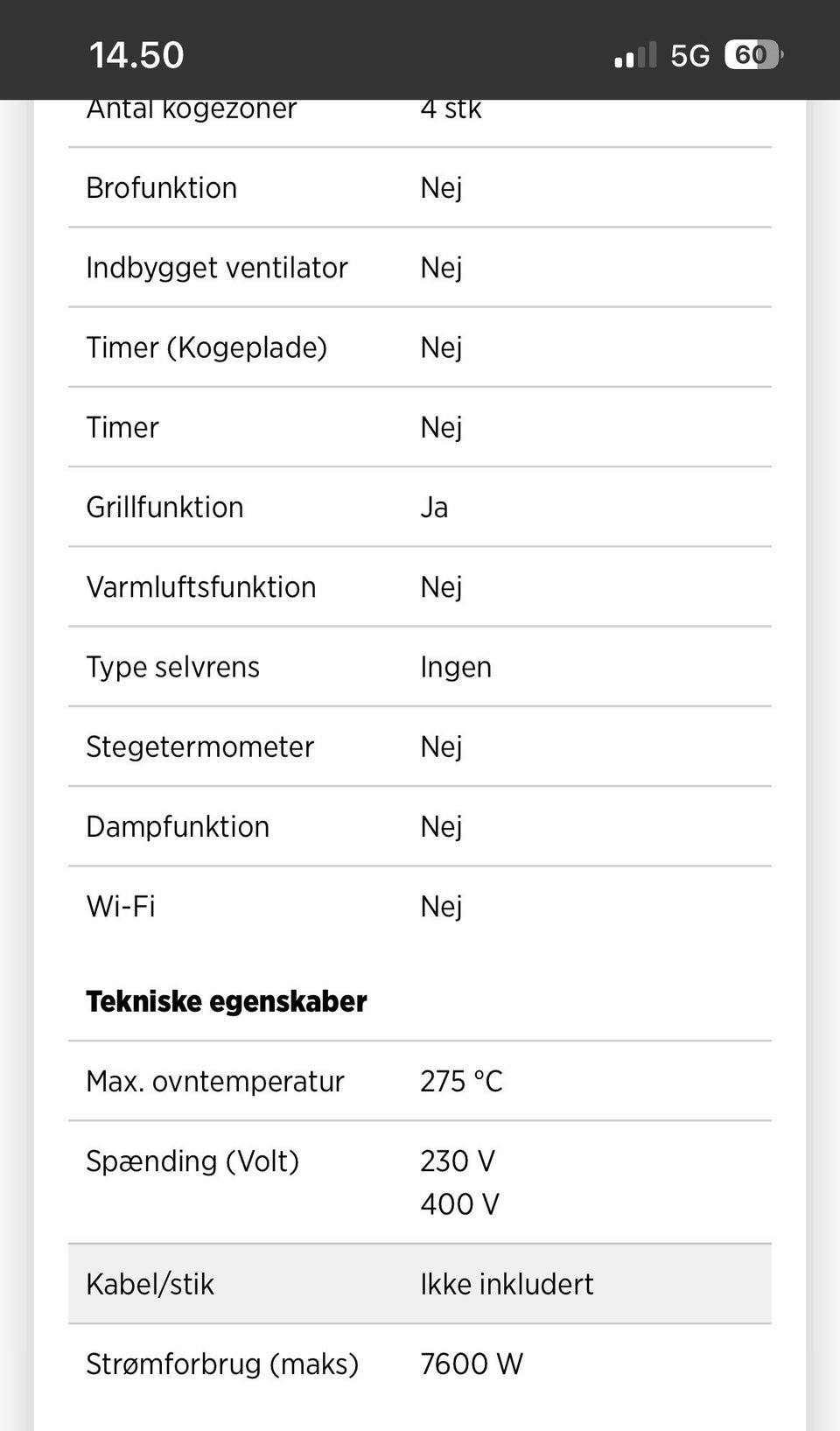The height and width of the screenshot is (1431, 840).
Task: Tap the Stegetermometer label
Action: pos(200,747)
